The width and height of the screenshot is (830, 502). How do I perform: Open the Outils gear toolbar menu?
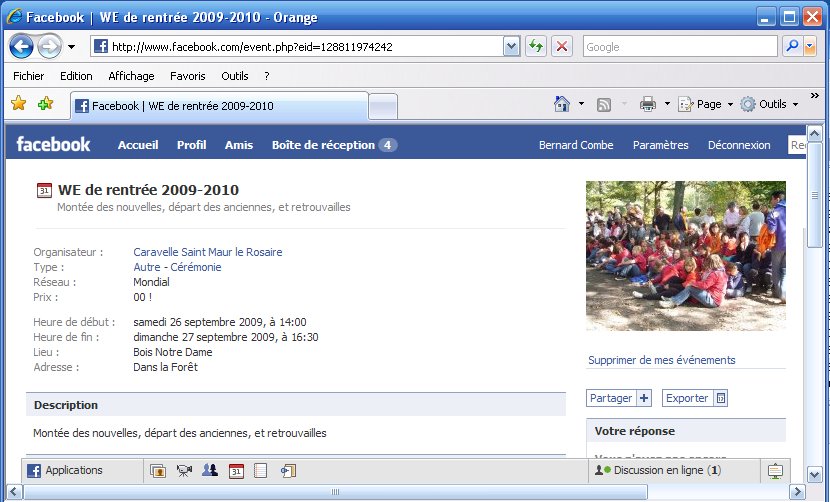coord(769,104)
